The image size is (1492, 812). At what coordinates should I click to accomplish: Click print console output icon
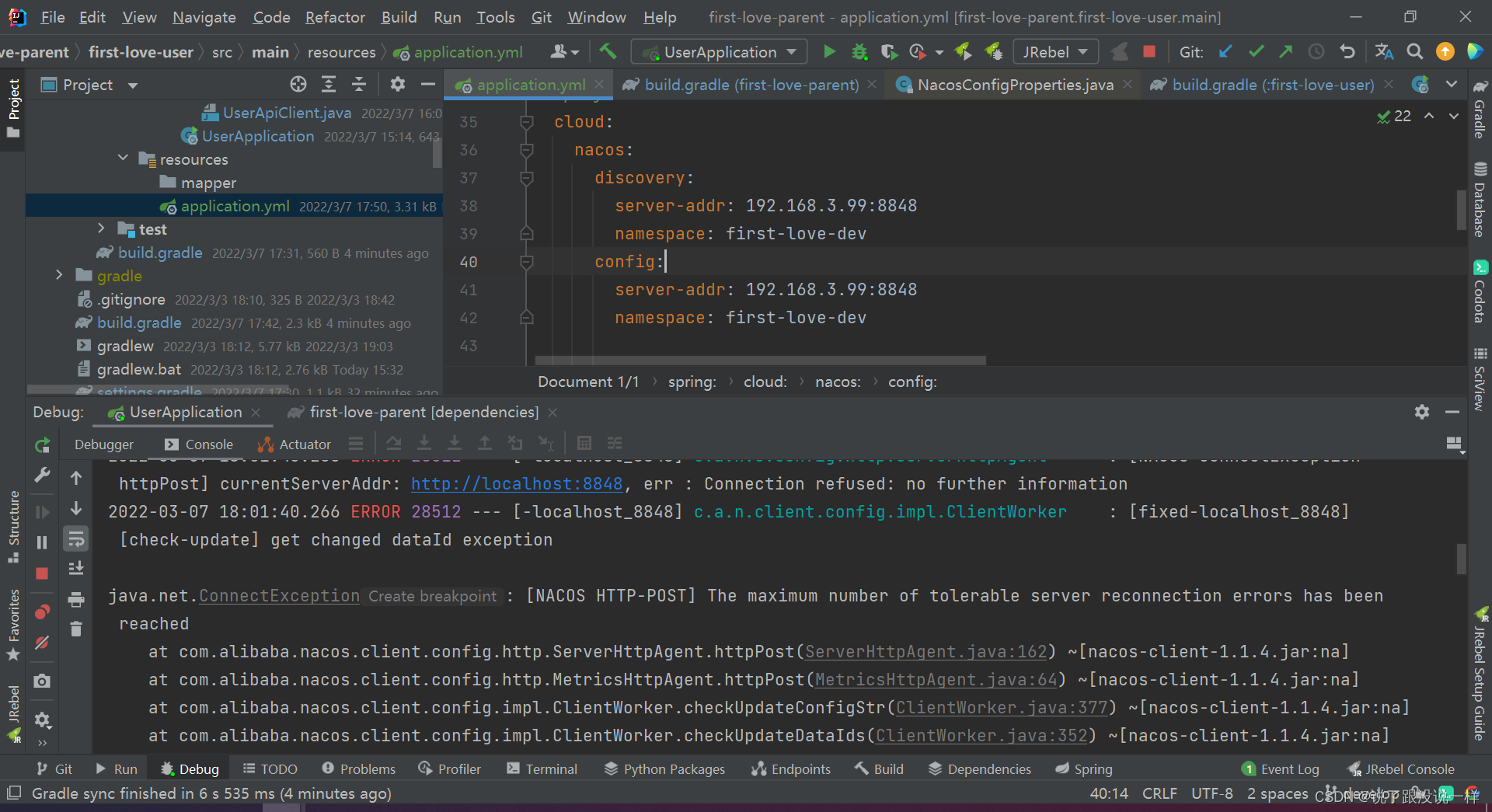point(76,599)
